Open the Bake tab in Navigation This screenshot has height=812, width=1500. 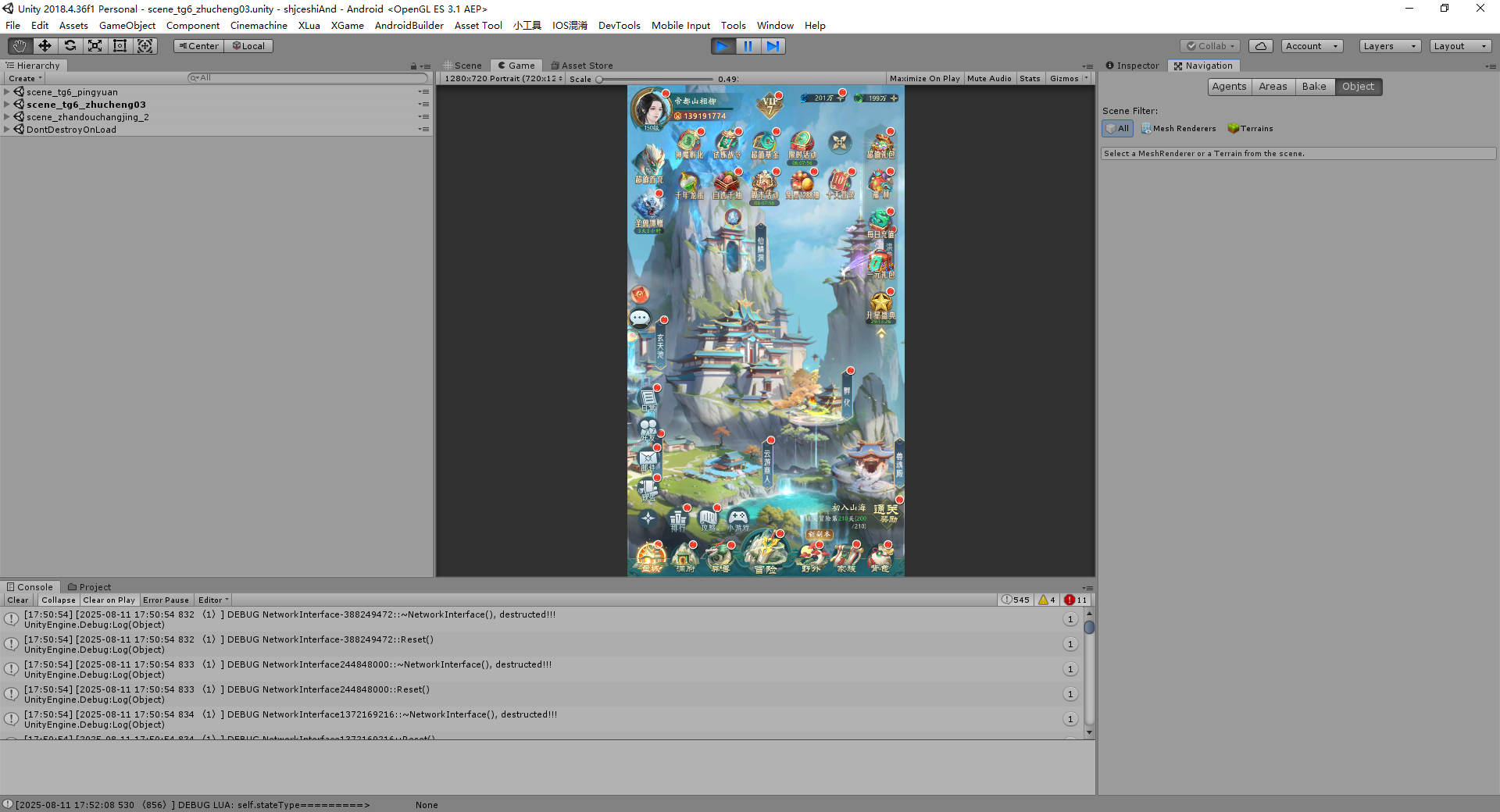1314,87
